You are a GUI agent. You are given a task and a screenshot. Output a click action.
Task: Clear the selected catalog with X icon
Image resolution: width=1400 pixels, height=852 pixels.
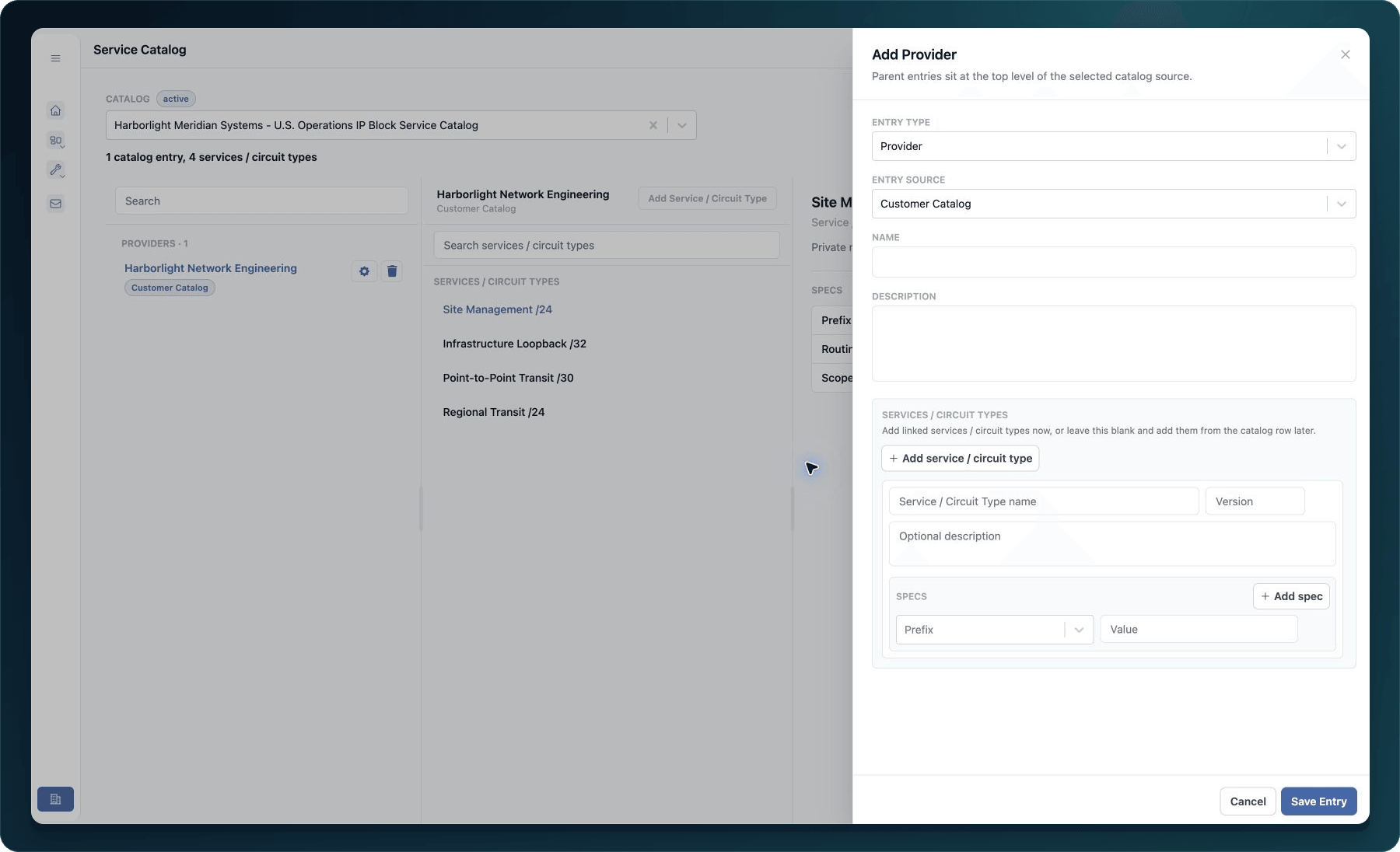click(x=653, y=125)
